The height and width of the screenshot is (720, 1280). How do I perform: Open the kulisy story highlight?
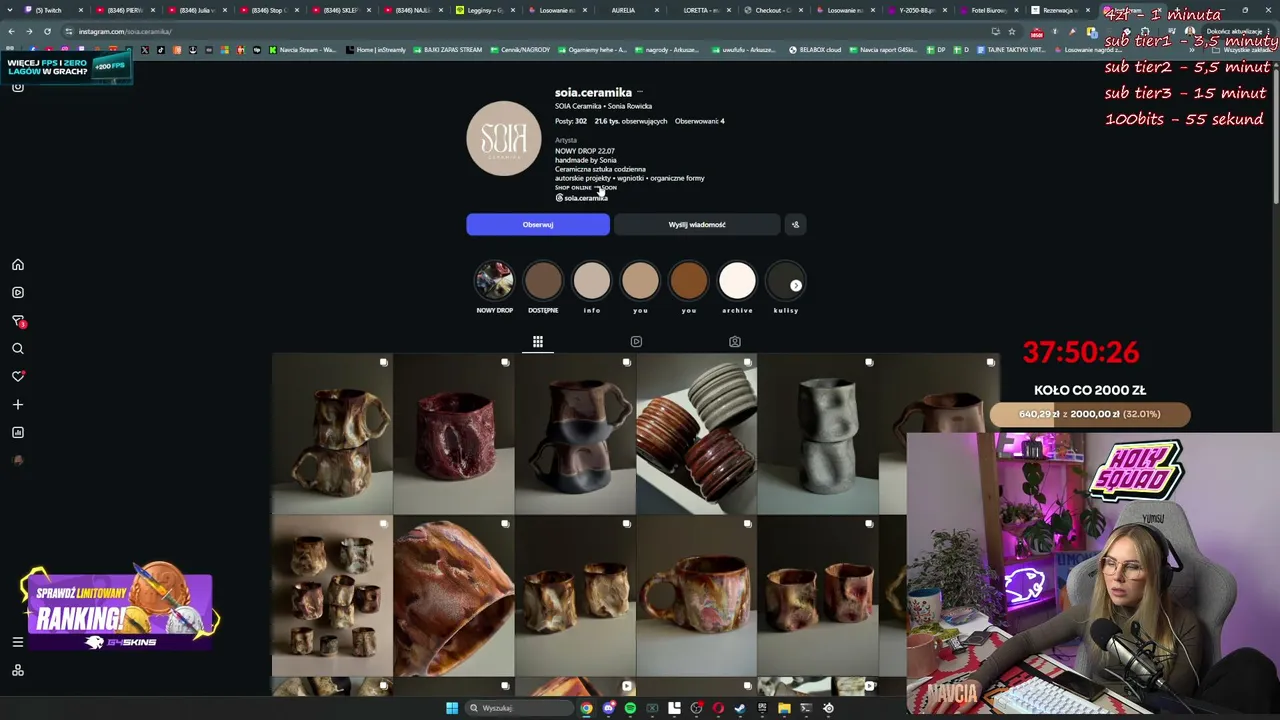[786, 281]
